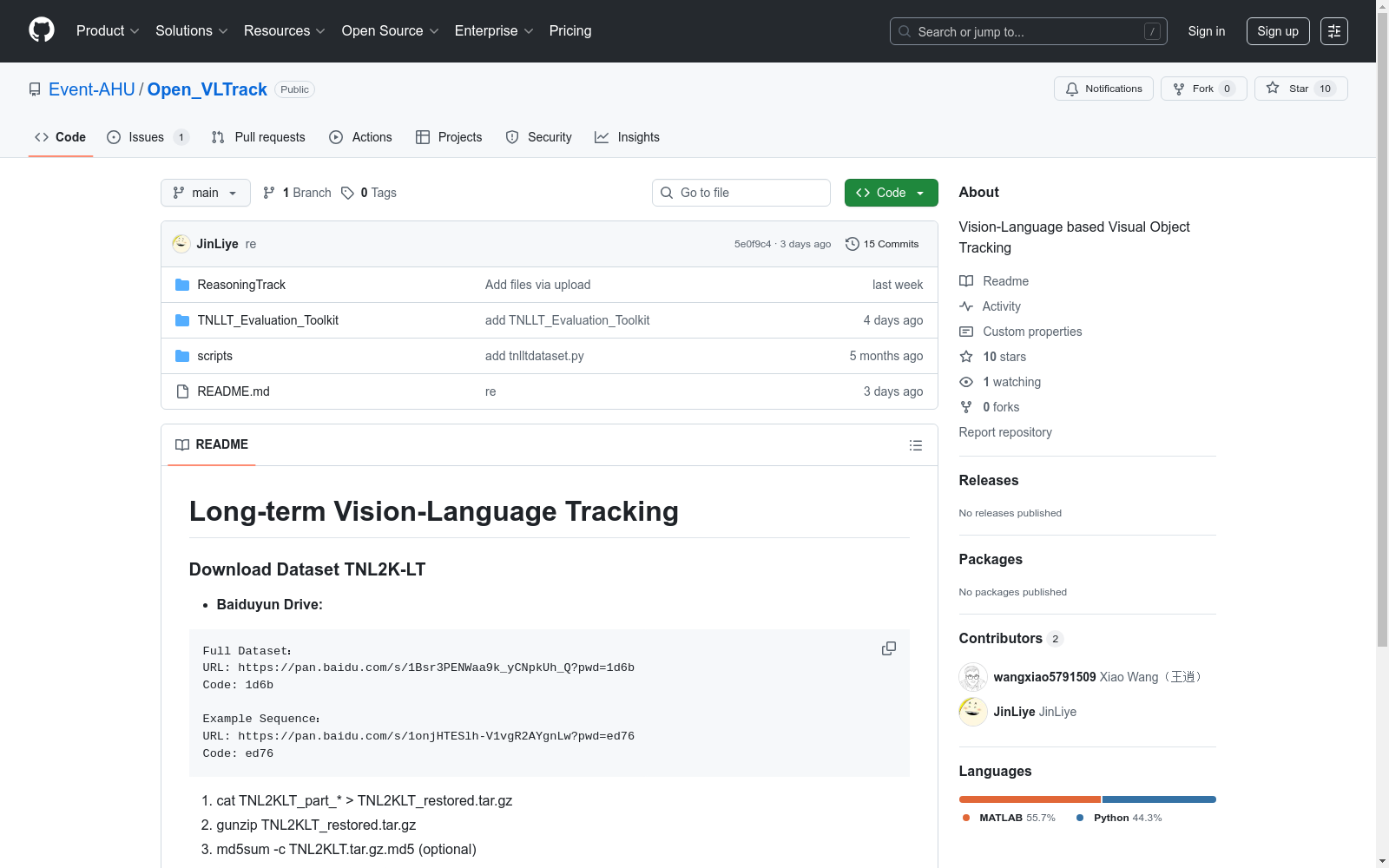Click the Python blue language bar segment

(1159, 799)
